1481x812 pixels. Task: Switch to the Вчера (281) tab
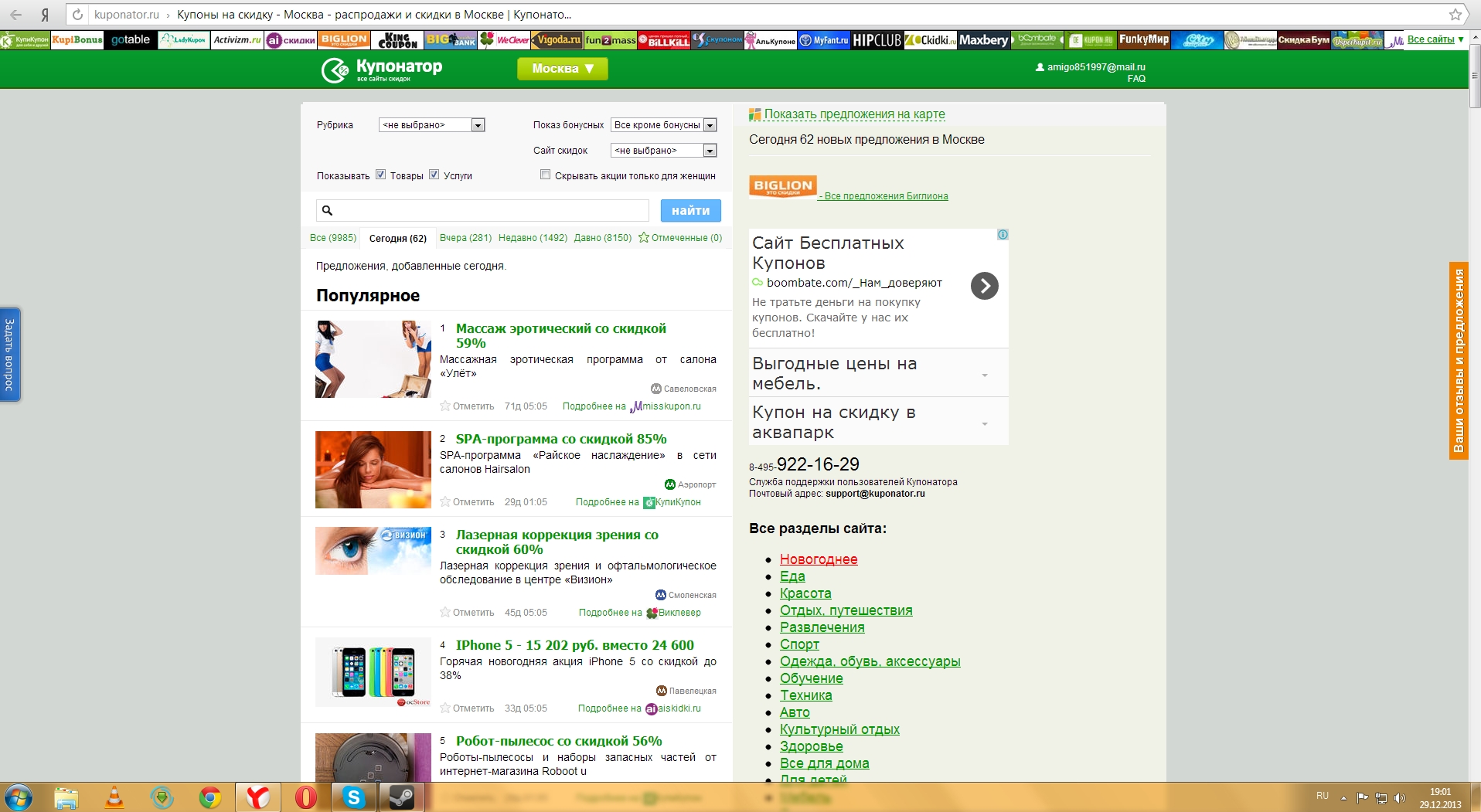coord(466,238)
